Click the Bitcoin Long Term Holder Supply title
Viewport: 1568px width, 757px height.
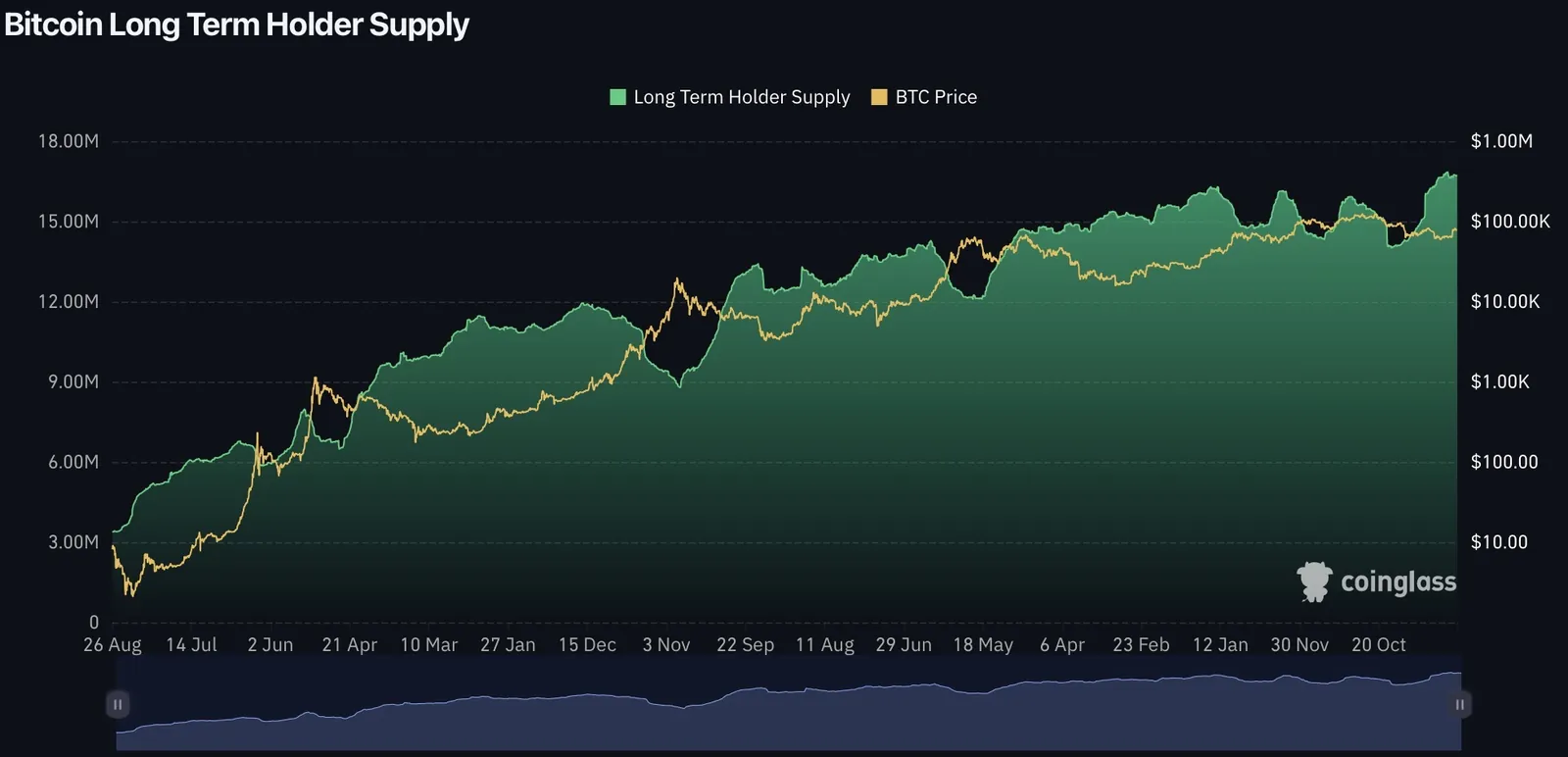236,25
